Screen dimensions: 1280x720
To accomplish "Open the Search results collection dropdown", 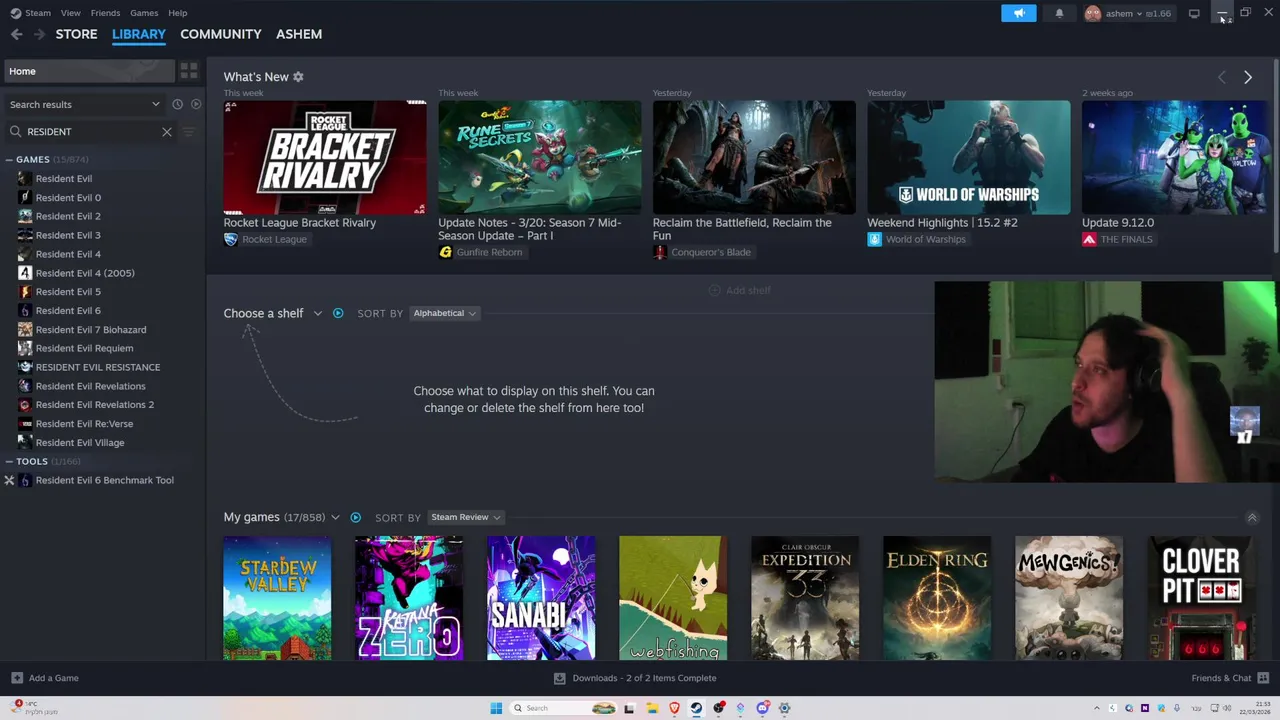I will coord(85,104).
